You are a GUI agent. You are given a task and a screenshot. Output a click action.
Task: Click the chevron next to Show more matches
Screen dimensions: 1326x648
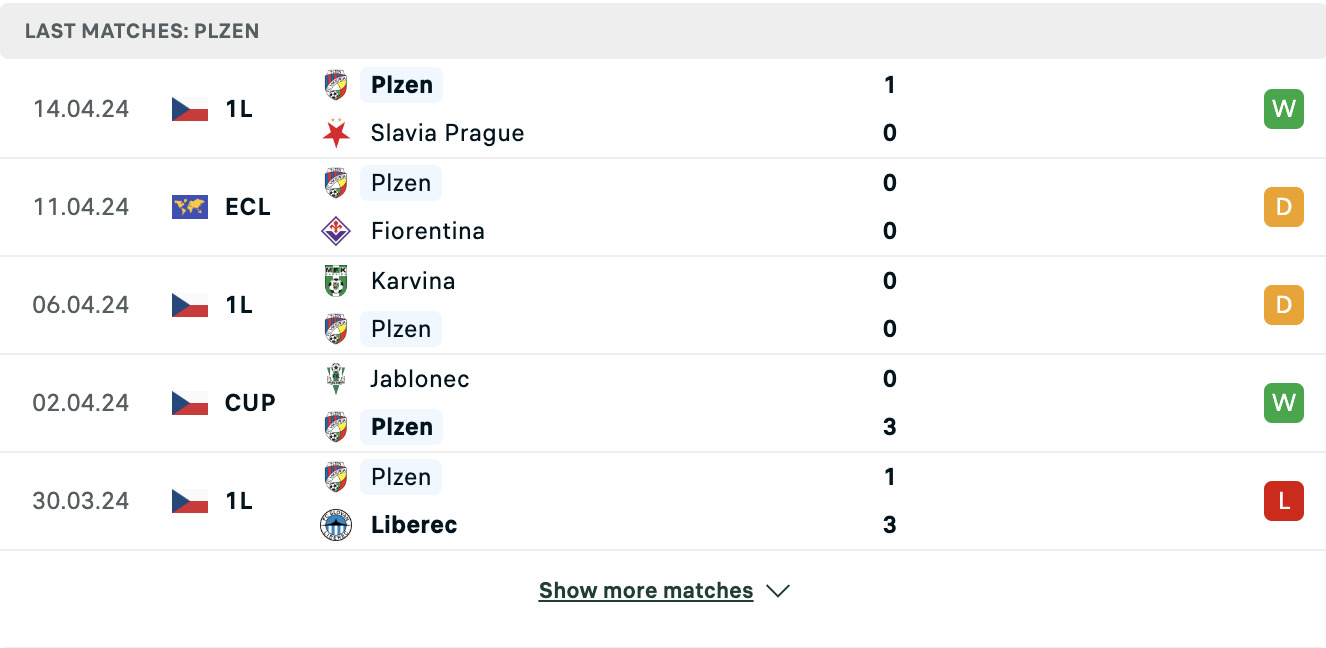click(x=778, y=591)
